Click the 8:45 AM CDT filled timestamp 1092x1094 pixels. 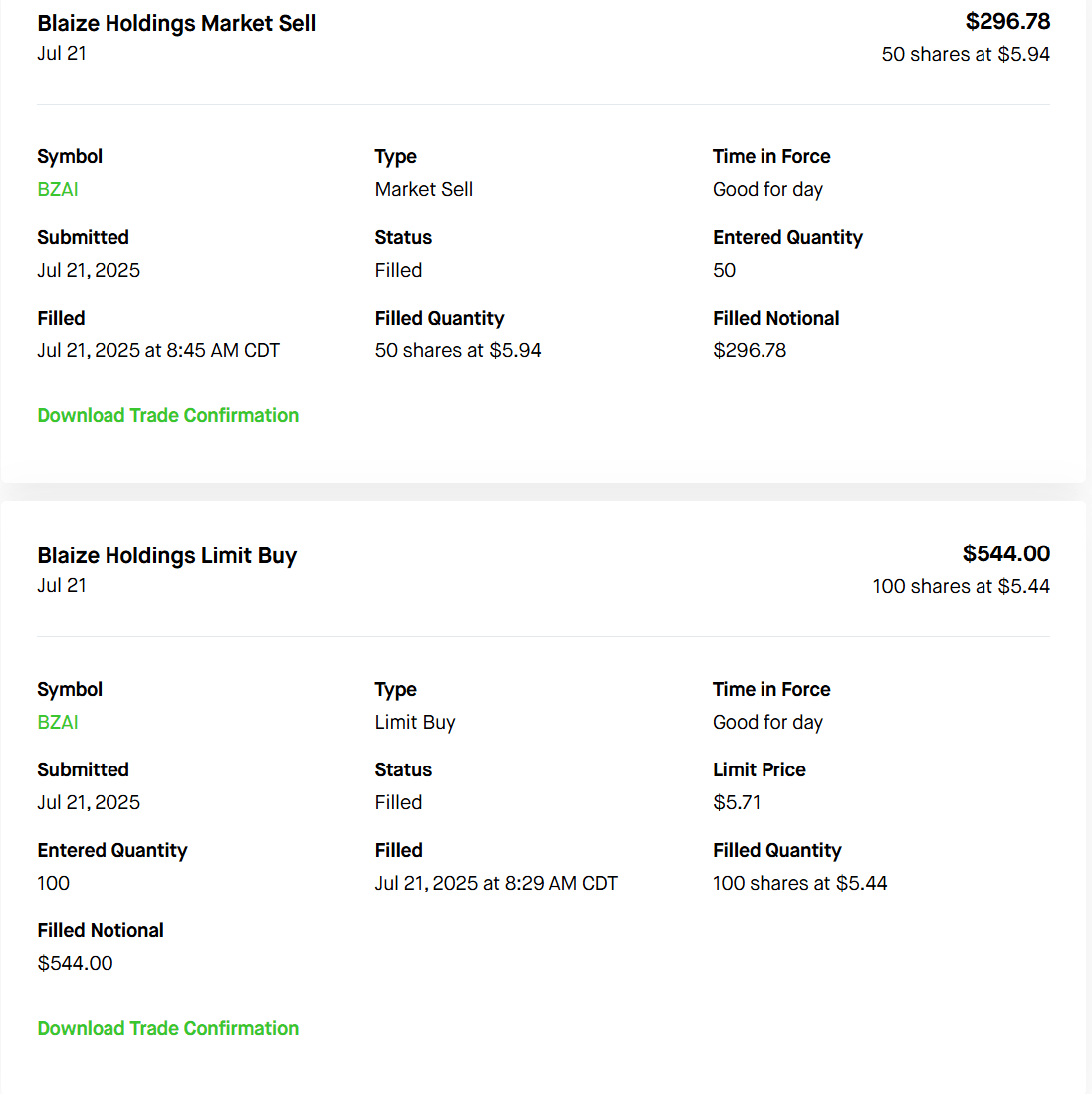coord(158,351)
